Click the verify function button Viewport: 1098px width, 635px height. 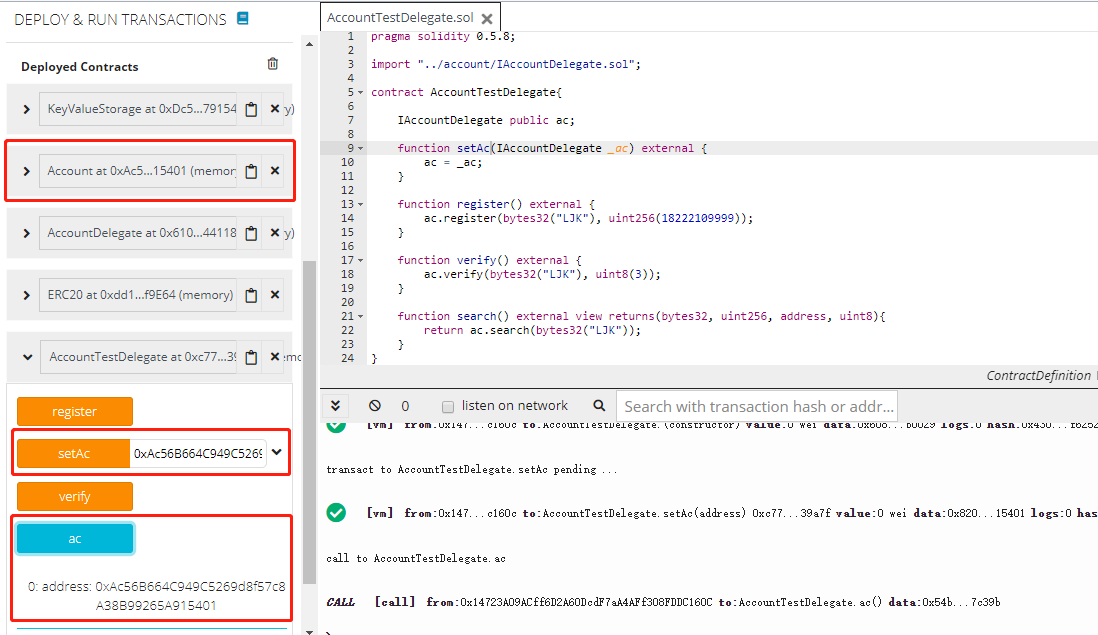point(75,496)
